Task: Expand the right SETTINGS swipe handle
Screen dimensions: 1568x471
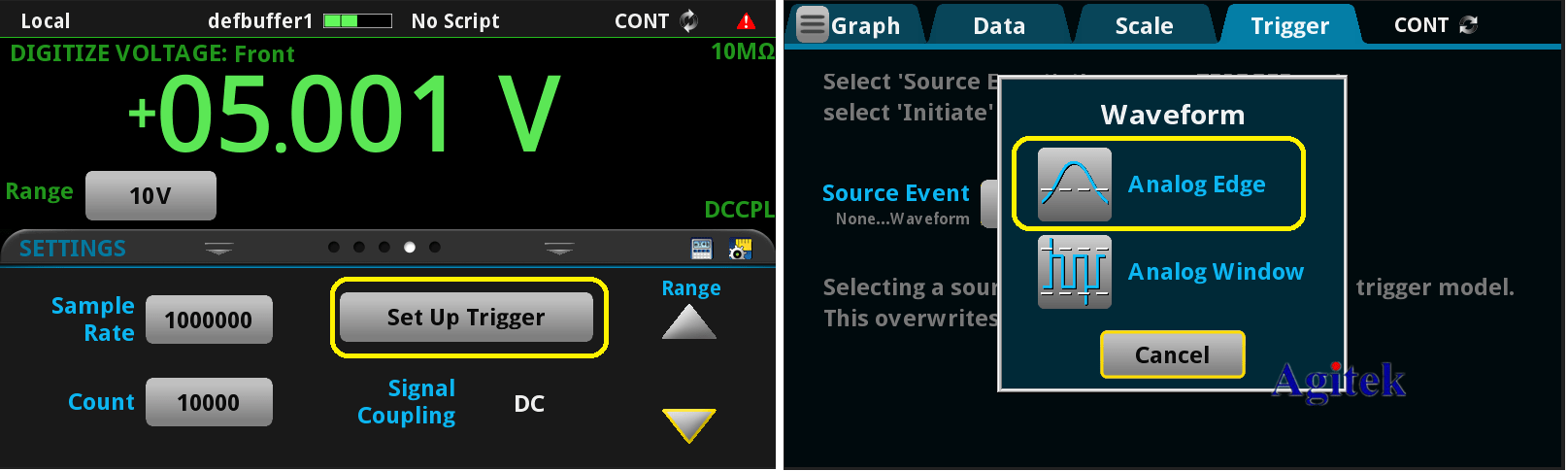Action: click(559, 249)
